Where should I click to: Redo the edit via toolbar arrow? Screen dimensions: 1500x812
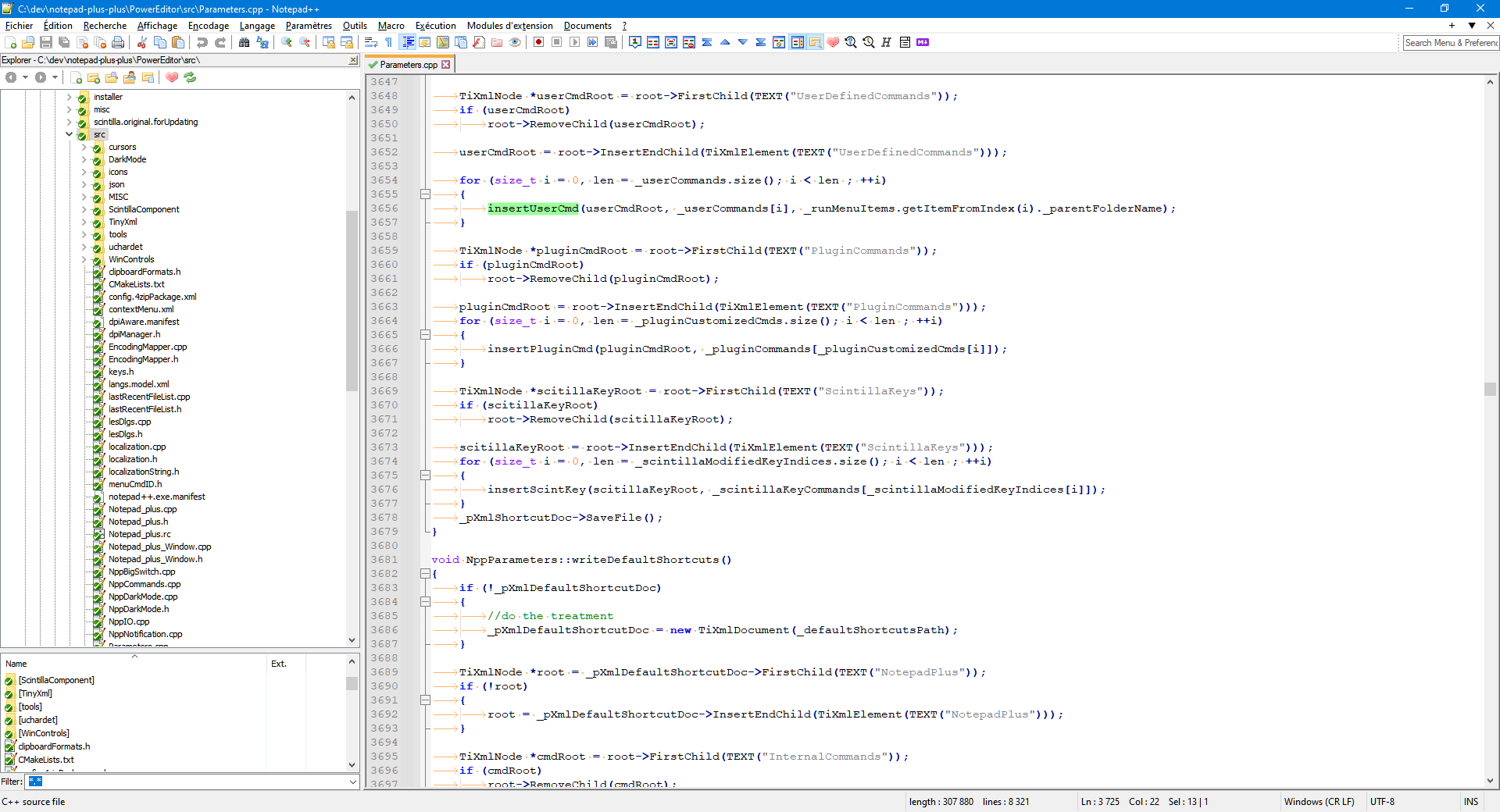pos(220,42)
